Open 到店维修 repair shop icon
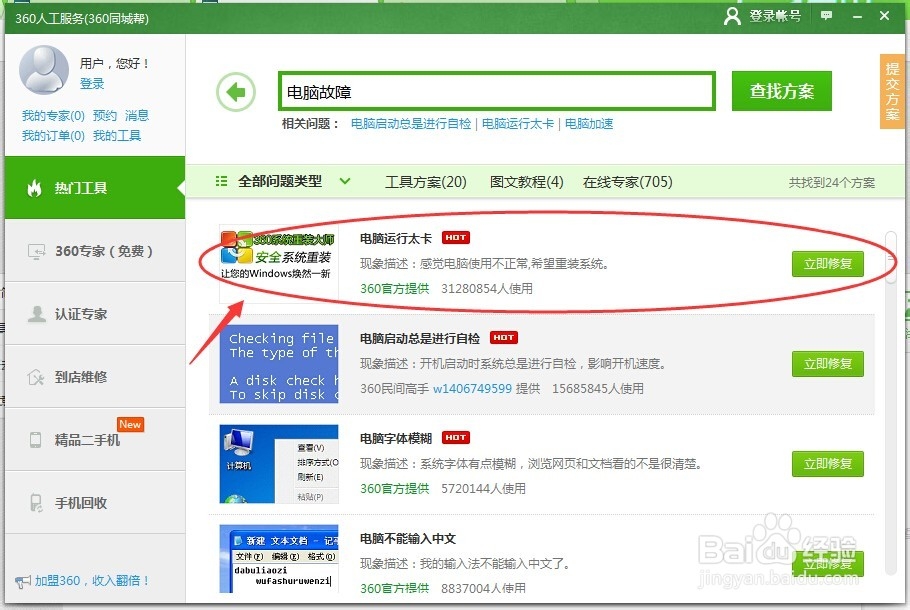Screen dimensions: 910x610 pyautogui.click(x=35, y=377)
